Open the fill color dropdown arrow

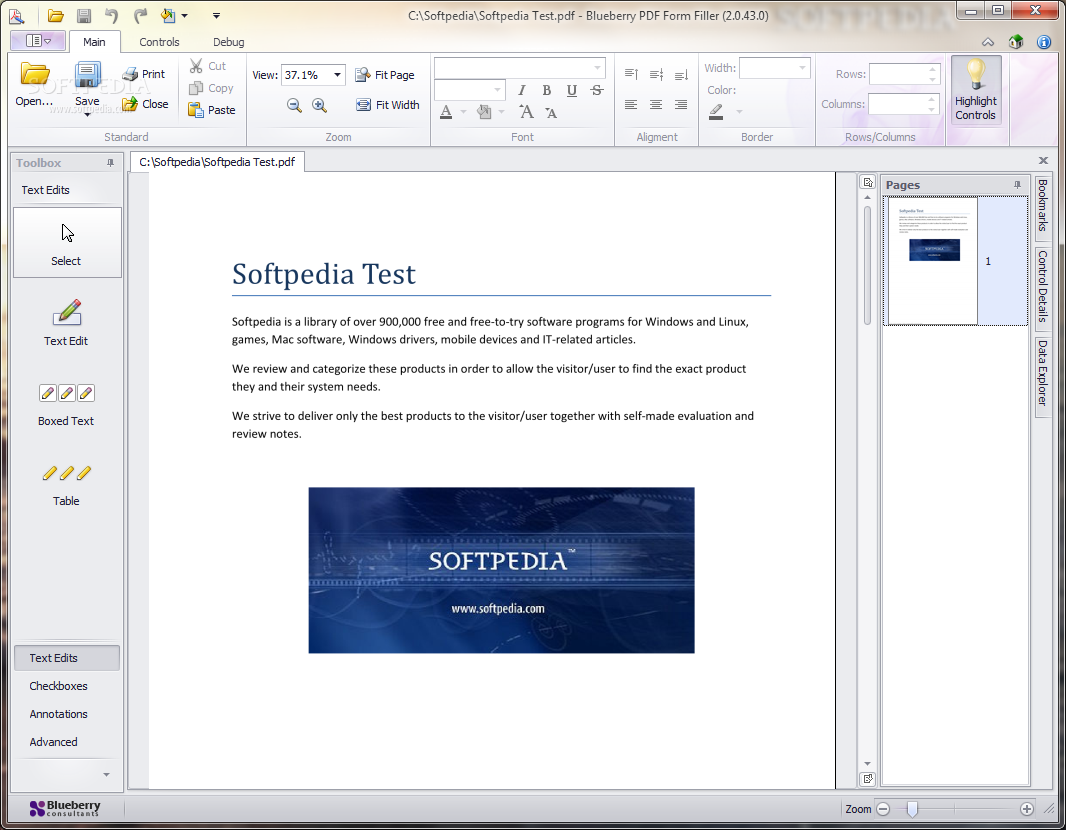[x=502, y=111]
